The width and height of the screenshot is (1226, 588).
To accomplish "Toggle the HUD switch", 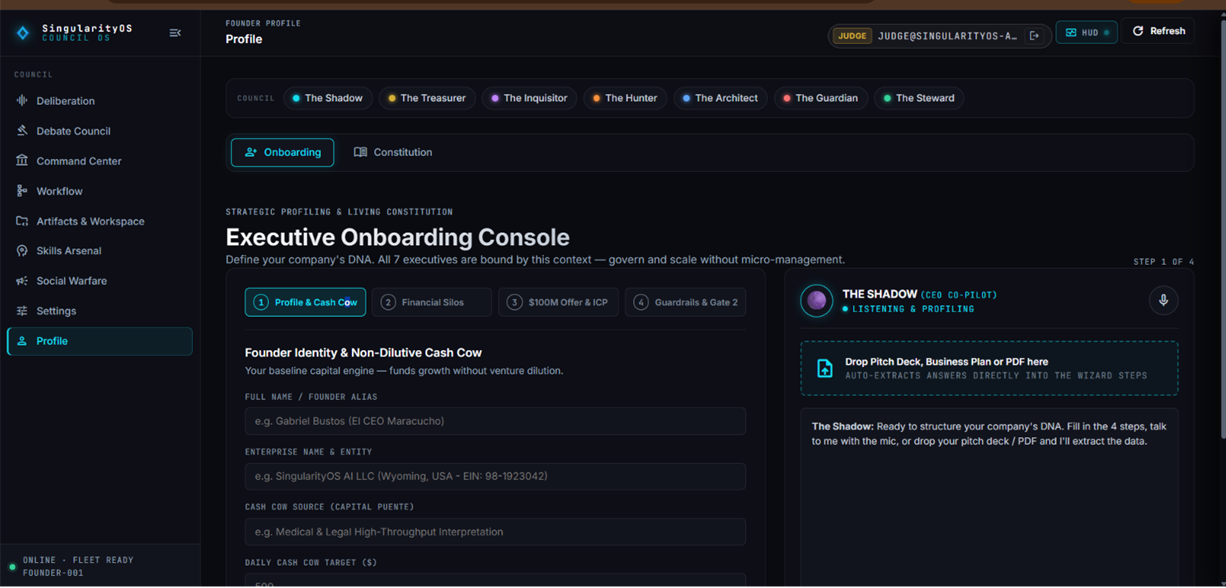I will point(1086,32).
